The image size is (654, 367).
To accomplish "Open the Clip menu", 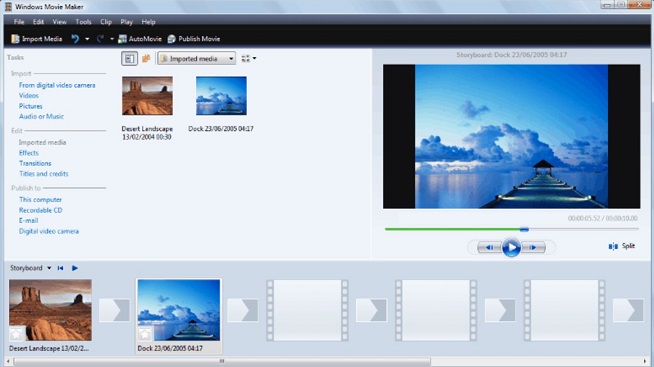I will click(106, 22).
